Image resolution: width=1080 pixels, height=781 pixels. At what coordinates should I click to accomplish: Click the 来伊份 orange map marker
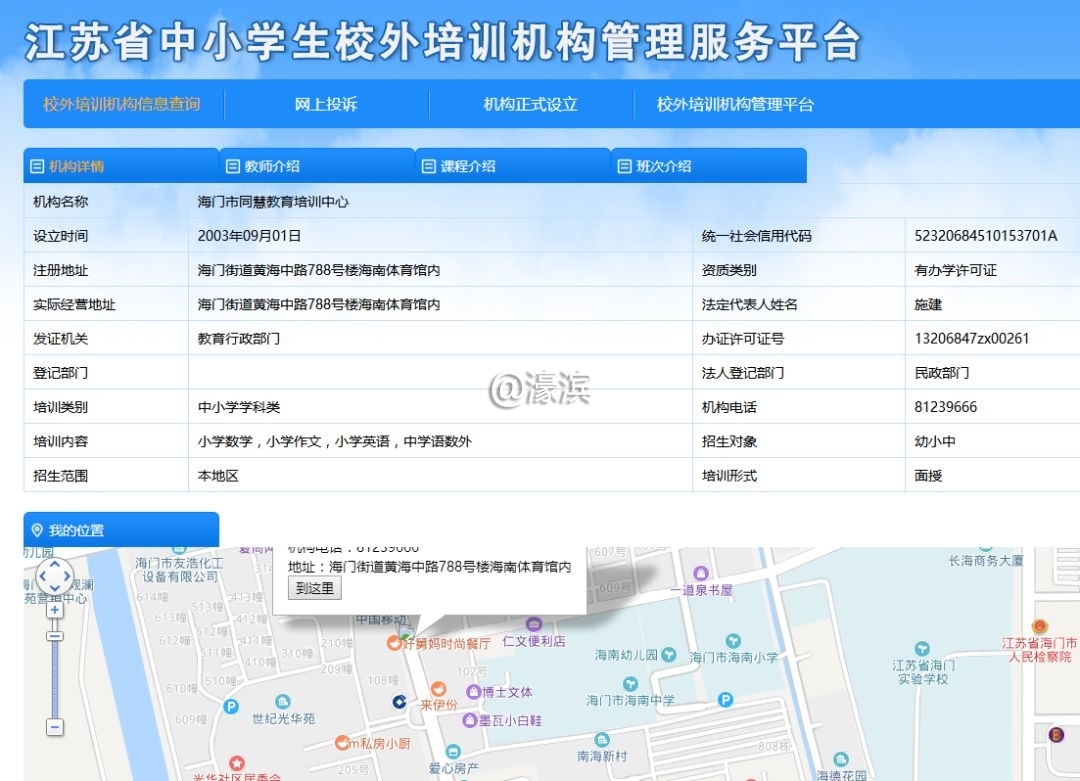438,689
